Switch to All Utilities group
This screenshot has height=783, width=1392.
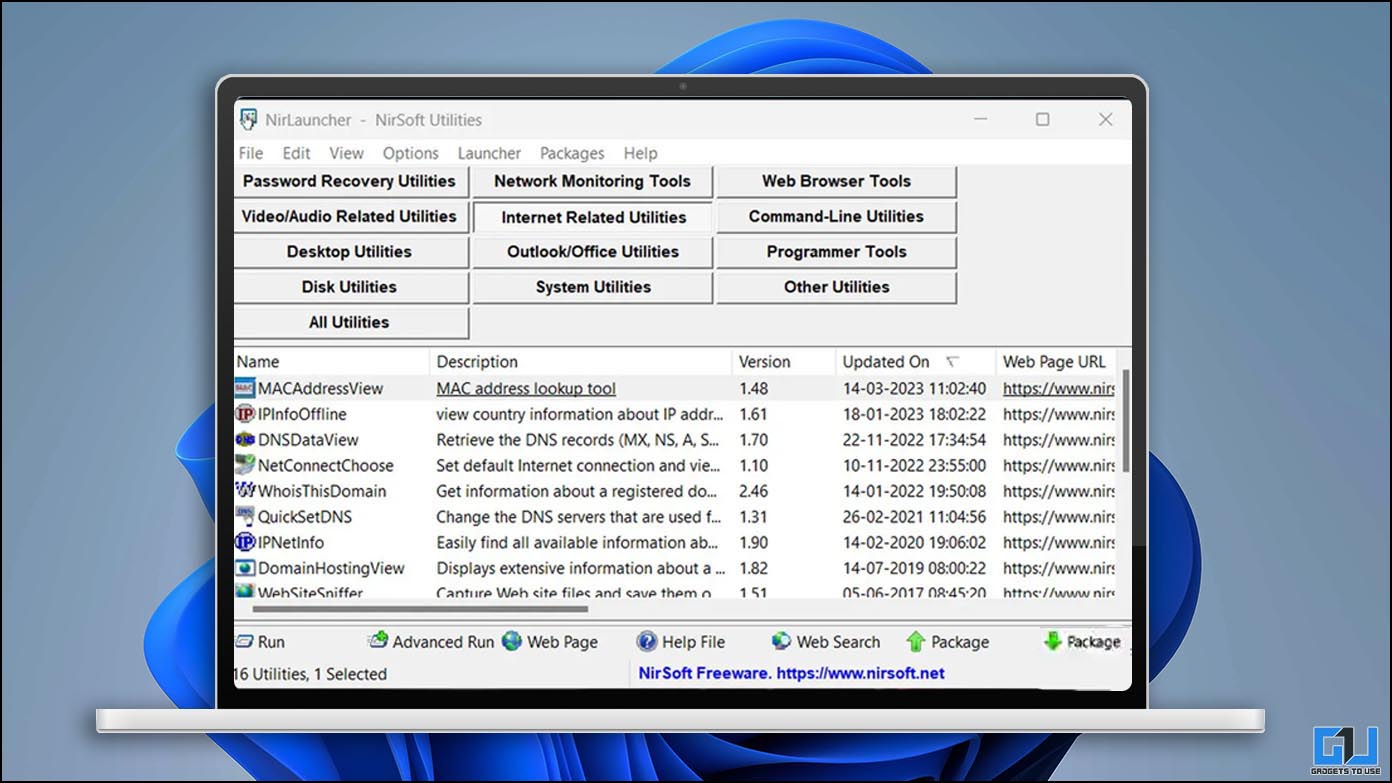pyautogui.click(x=351, y=322)
